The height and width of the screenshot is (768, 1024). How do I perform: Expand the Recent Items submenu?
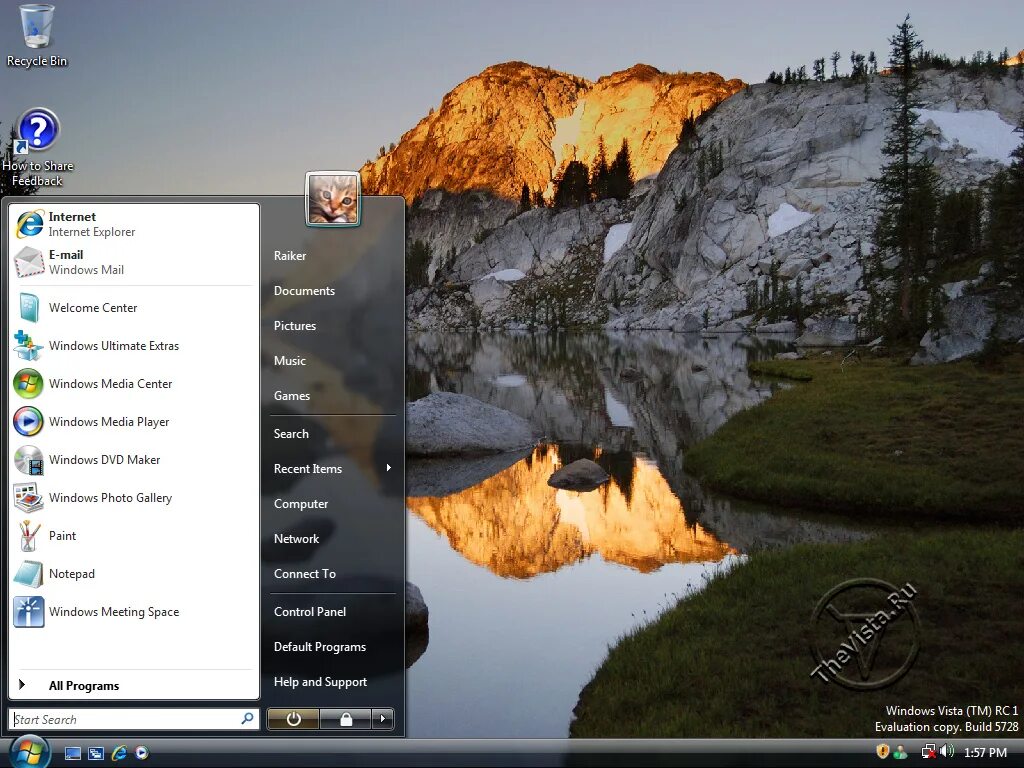[x=332, y=468]
